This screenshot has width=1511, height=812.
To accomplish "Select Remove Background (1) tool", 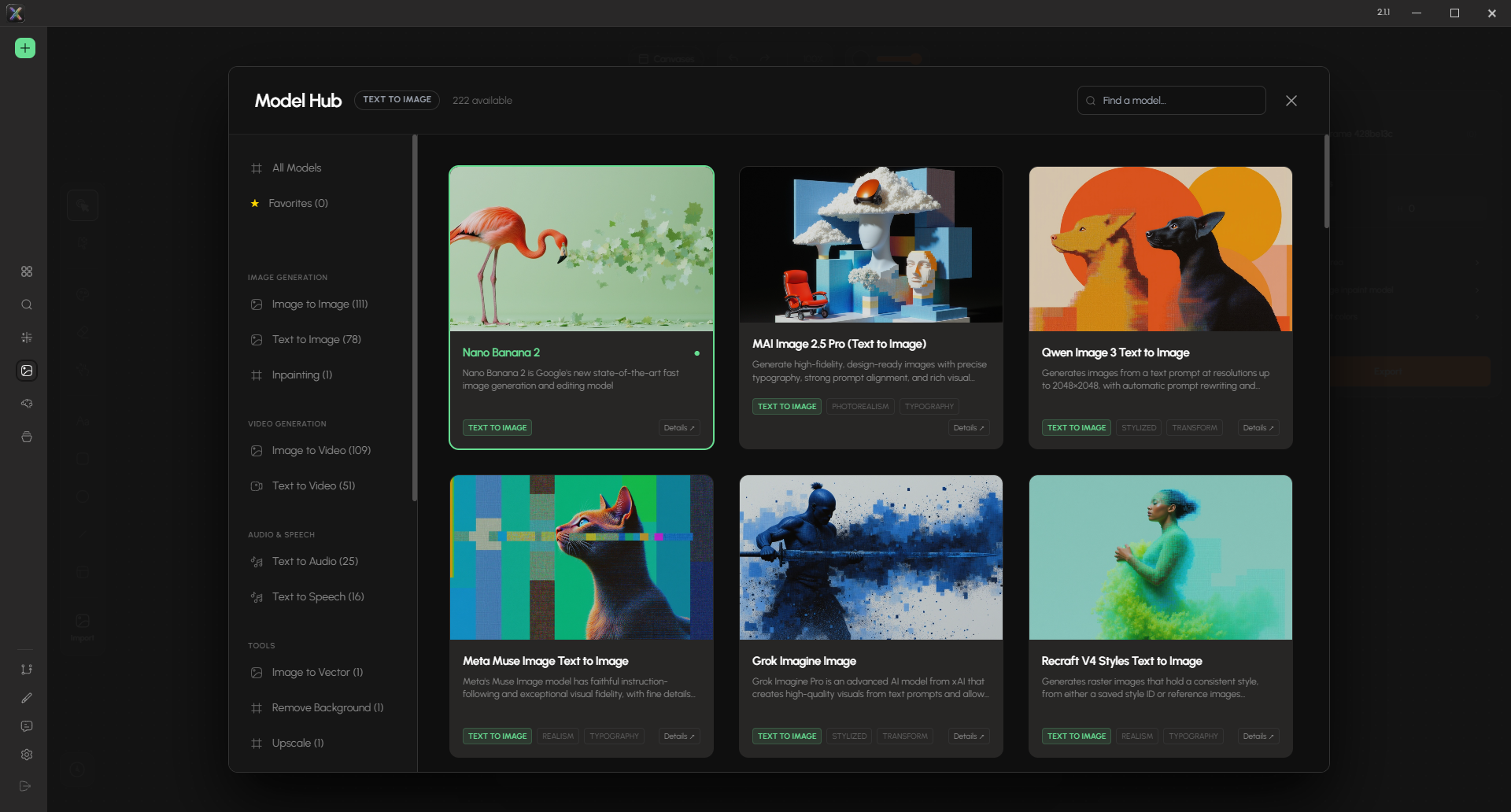I will click(x=327, y=707).
